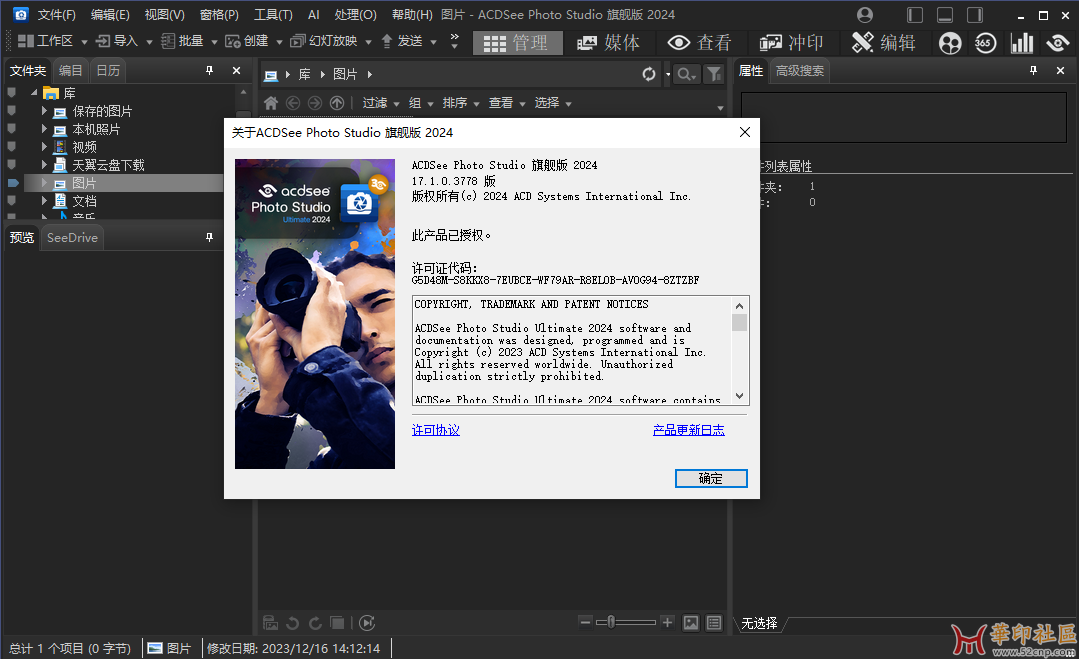Screen dimensions: 1079x659
Task: Rotate left icon in bottom toolbar
Action: point(292,623)
